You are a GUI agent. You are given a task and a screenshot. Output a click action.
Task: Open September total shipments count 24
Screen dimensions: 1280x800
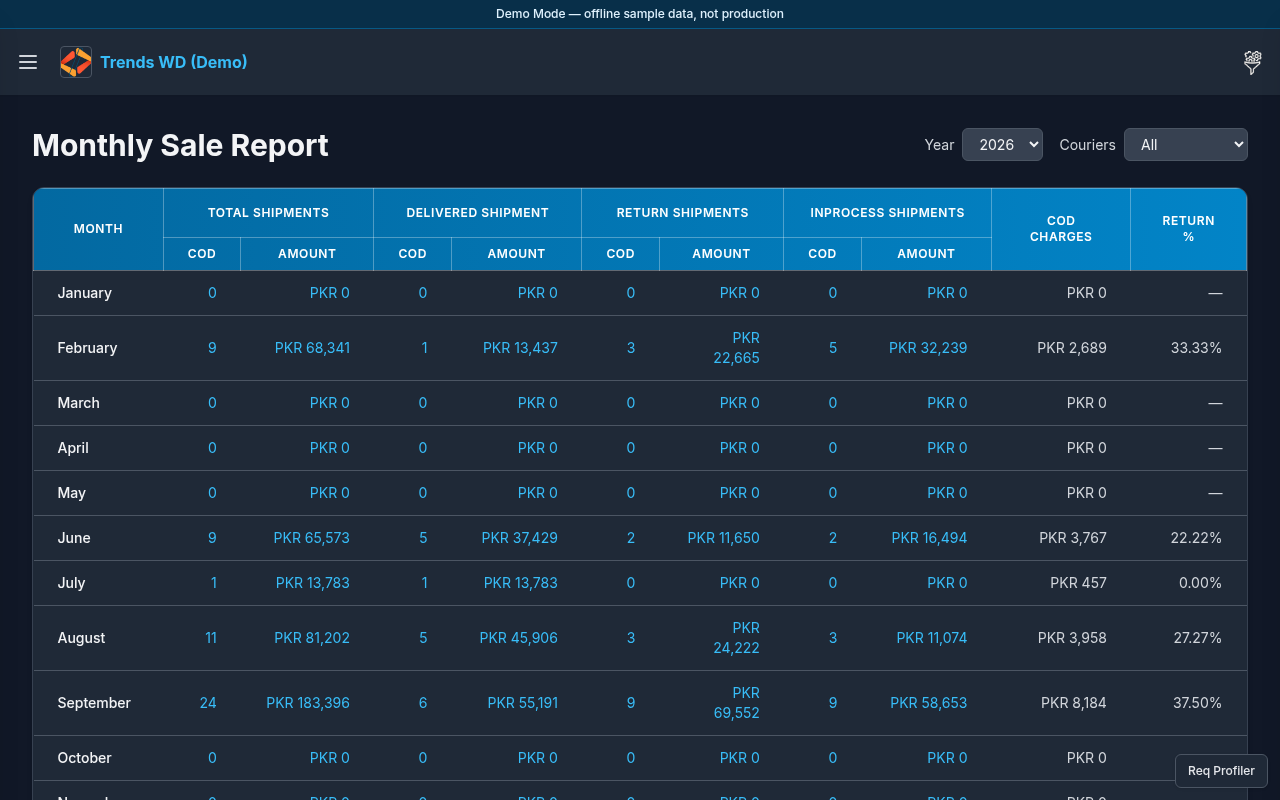(208, 703)
